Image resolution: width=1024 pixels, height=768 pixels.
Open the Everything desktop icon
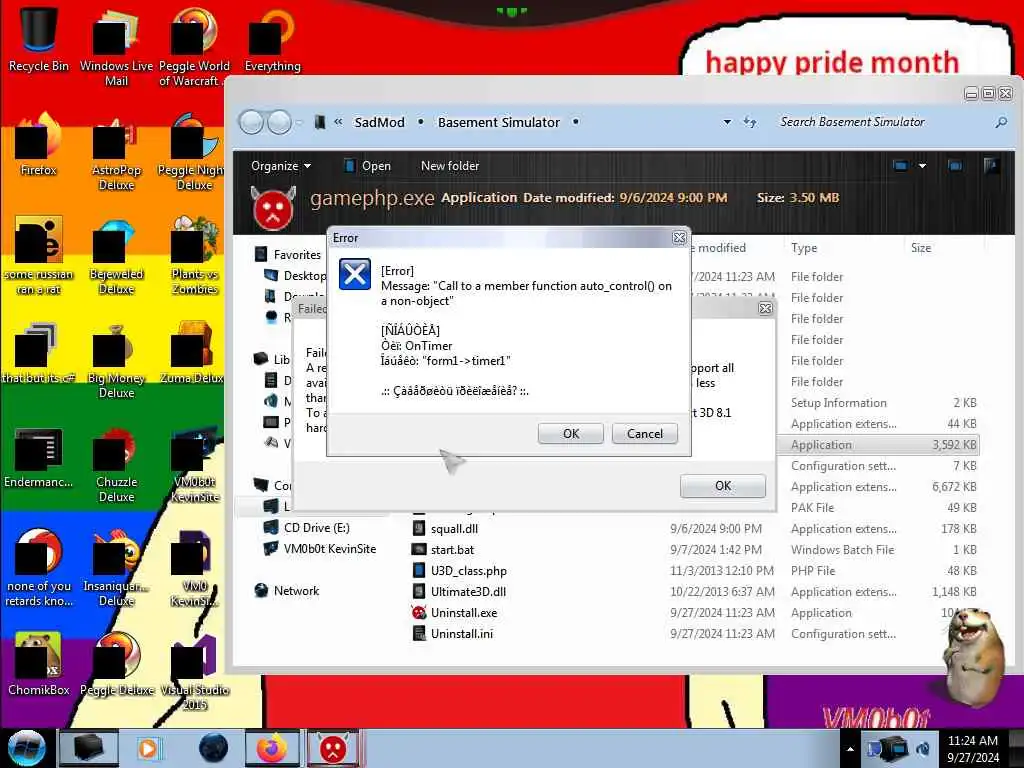point(272,40)
